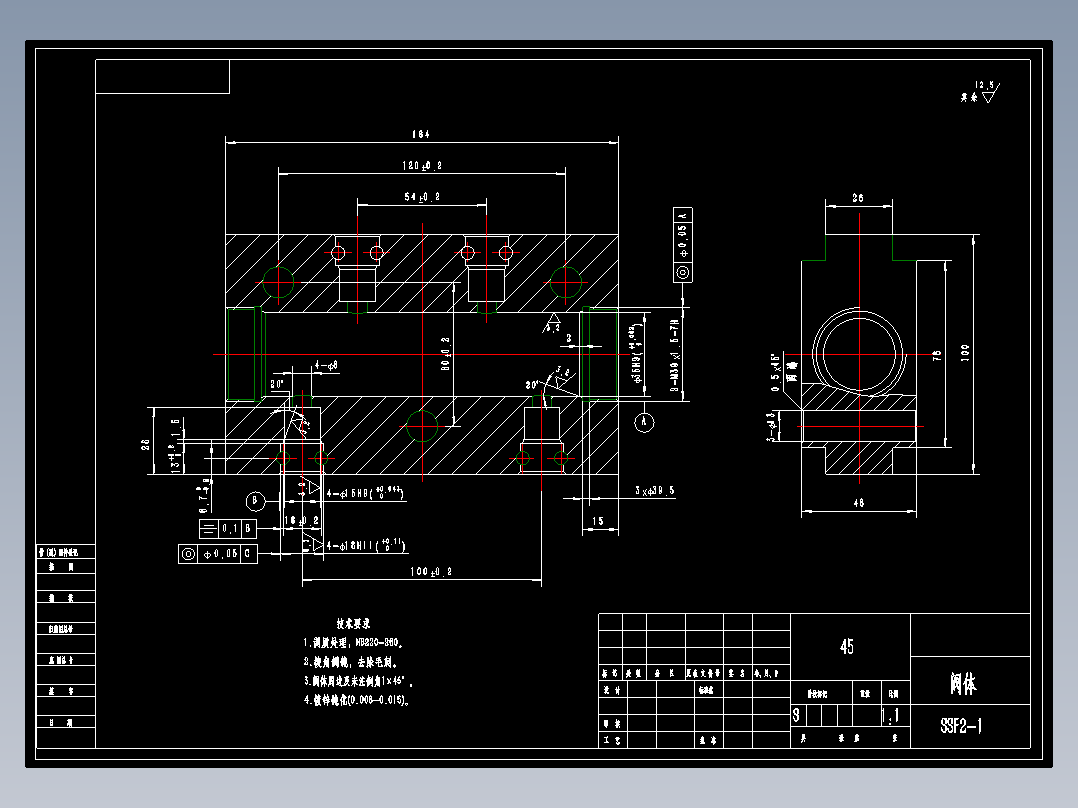Screen dimensions: 1078x808
Task: Select the 12.5 surface roughness symbol
Action: 985,91
